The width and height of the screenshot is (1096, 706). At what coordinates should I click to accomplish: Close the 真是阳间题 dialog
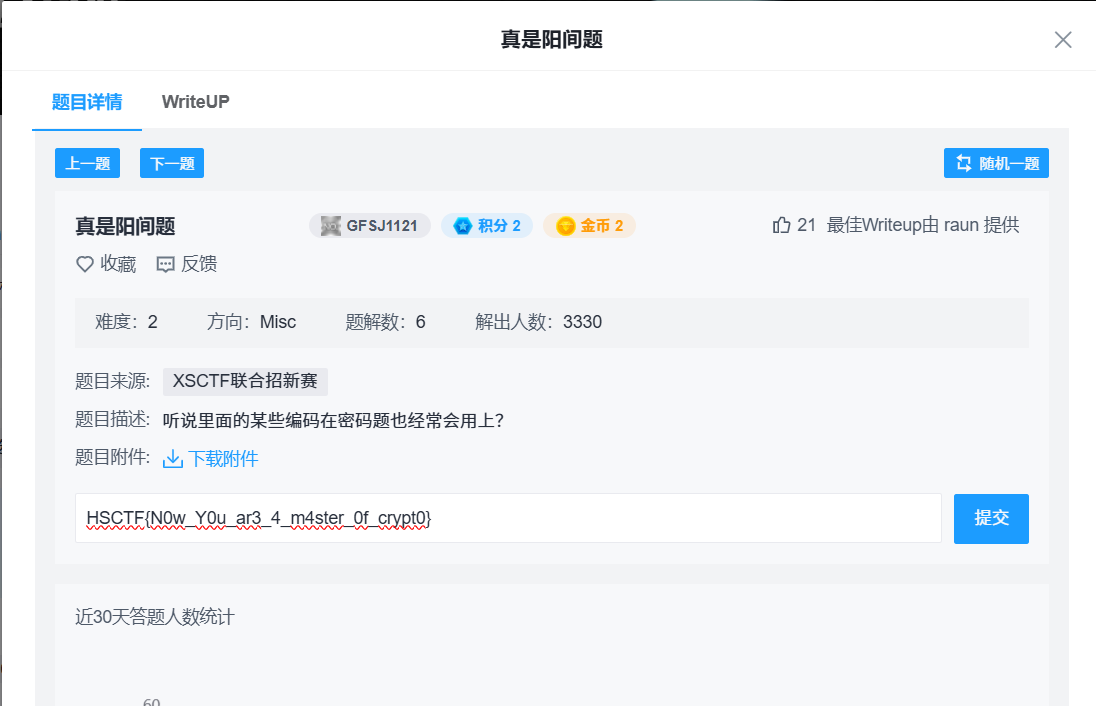(1062, 40)
